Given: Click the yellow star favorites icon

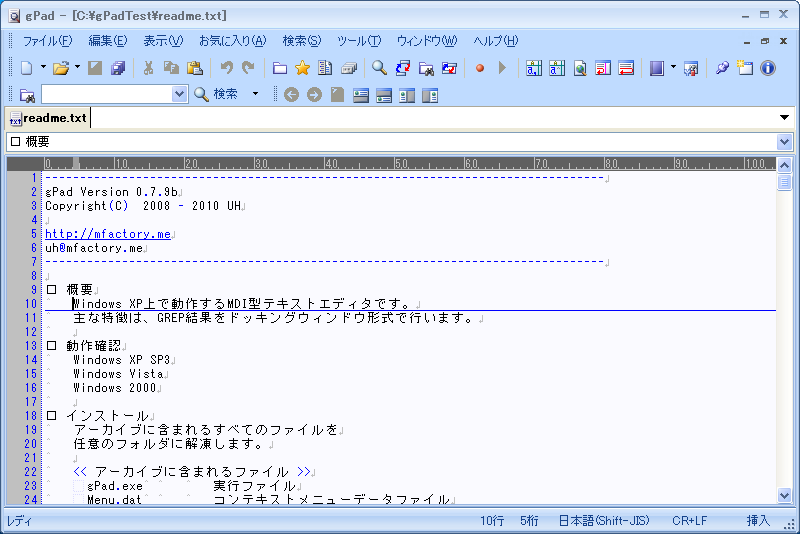Looking at the screenshot, I should (x=302, y=68).
